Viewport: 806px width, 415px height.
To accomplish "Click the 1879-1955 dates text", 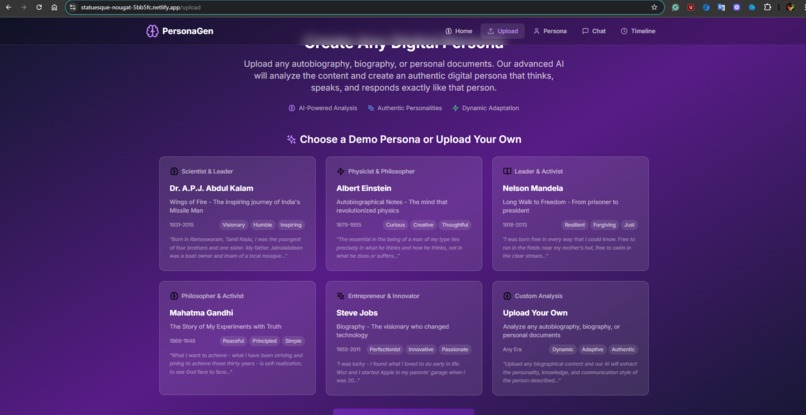I will coord(349,225).
